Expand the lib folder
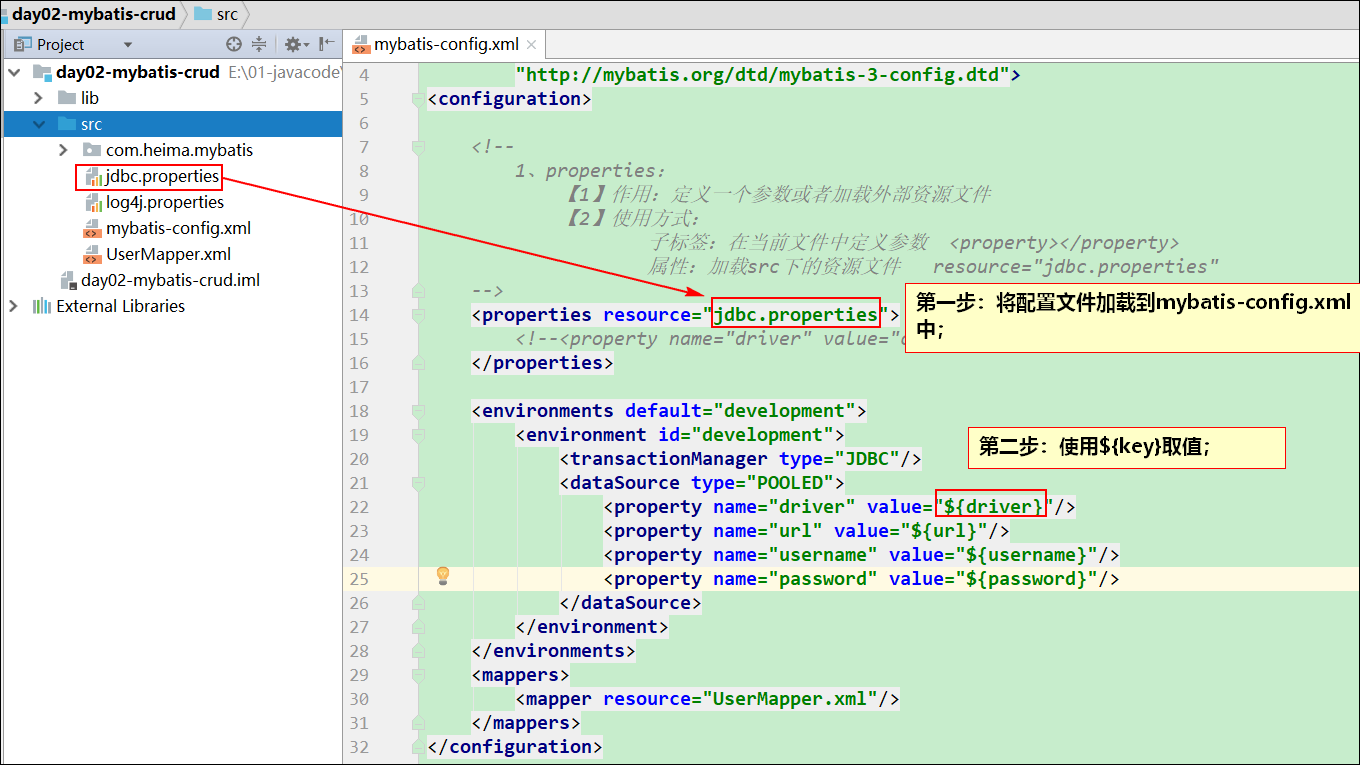1360x765 pixels. pos(38,98)
